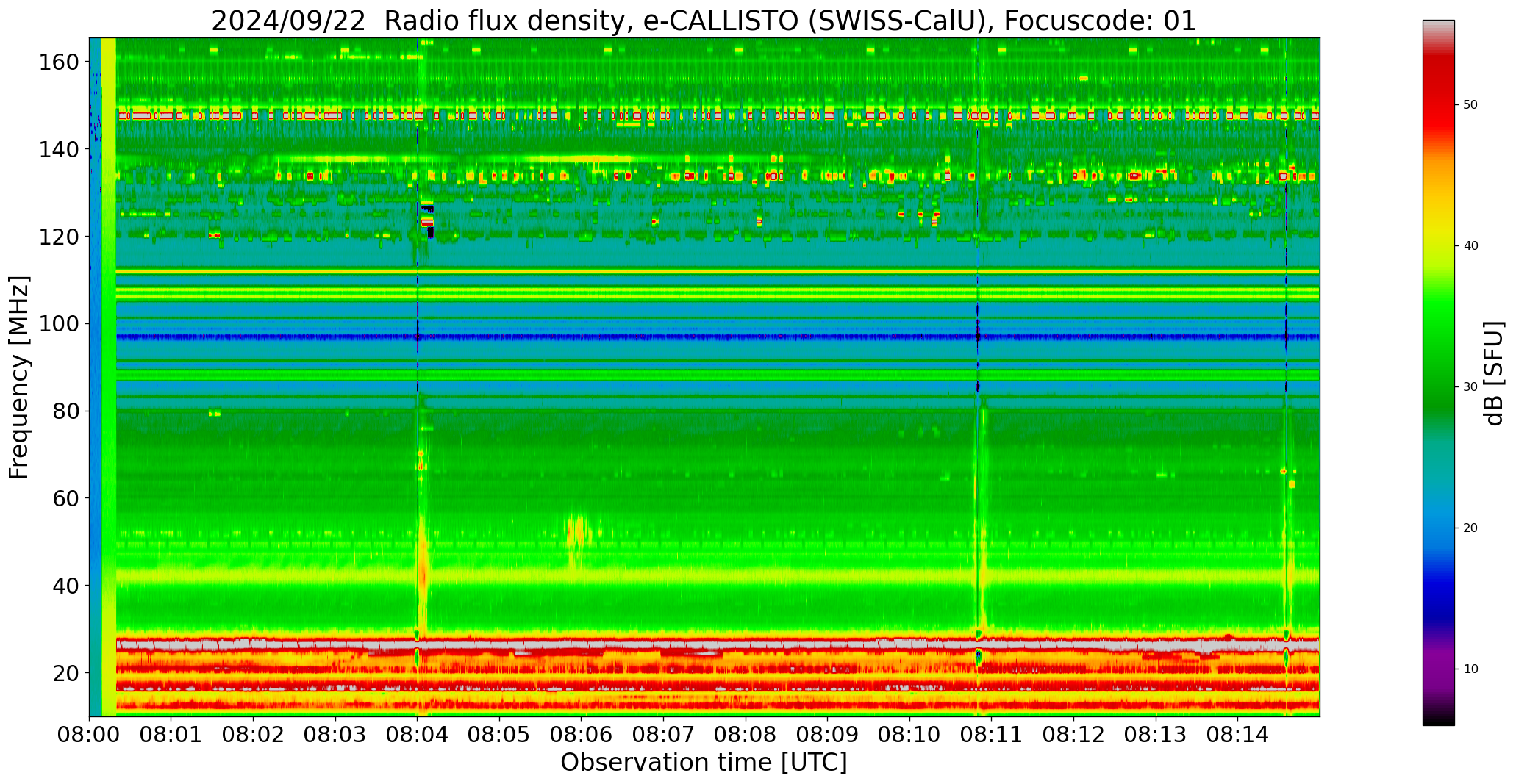This screenshot has width=1516, height=784.
Task: Click the plot title text
Action: click(704, 21)
